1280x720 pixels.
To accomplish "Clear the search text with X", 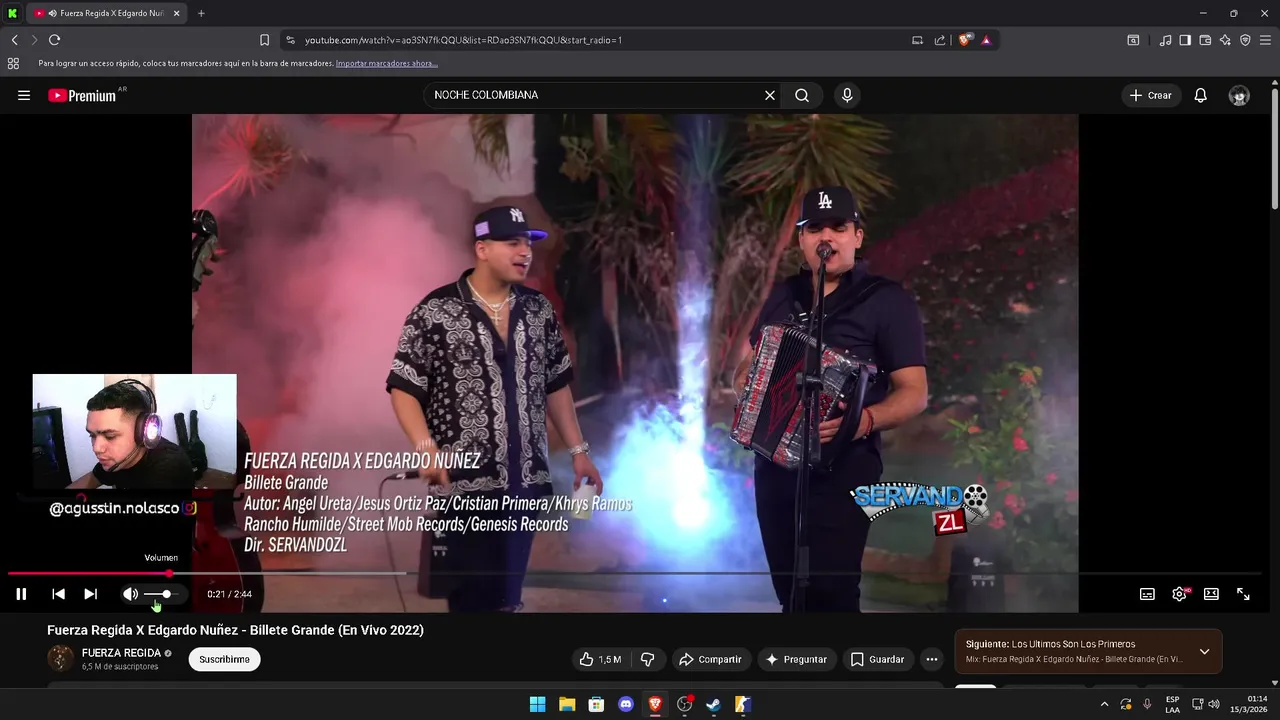I will (770, 95).
